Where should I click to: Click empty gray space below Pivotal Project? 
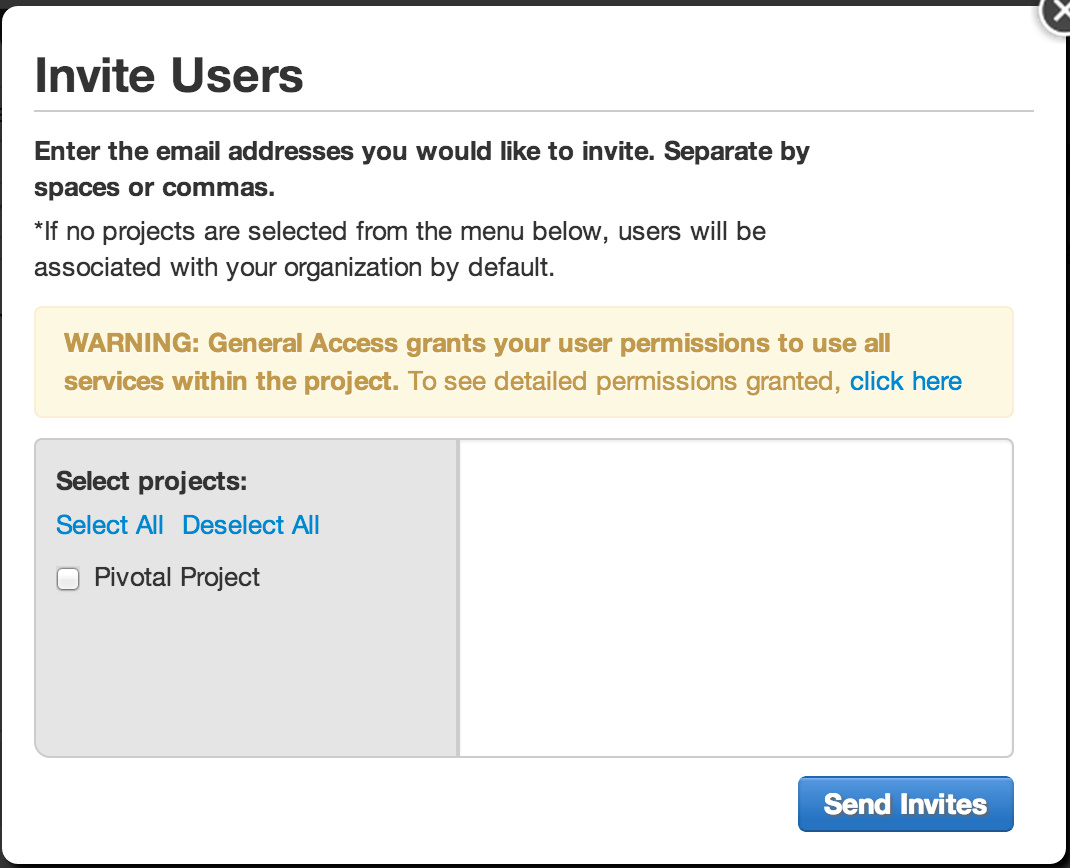(246, 672)
